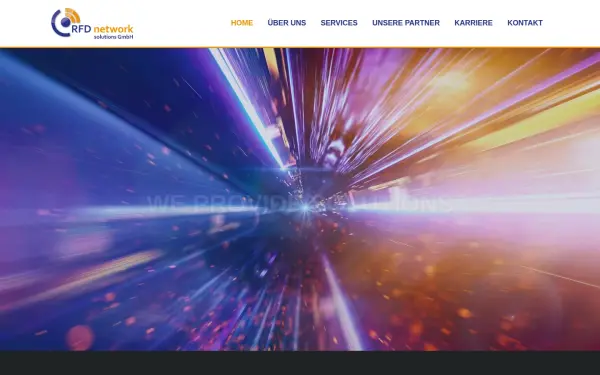Go to the ÜBER UNS page
Viewport: 600px width, 375px height.
point(287,23)
